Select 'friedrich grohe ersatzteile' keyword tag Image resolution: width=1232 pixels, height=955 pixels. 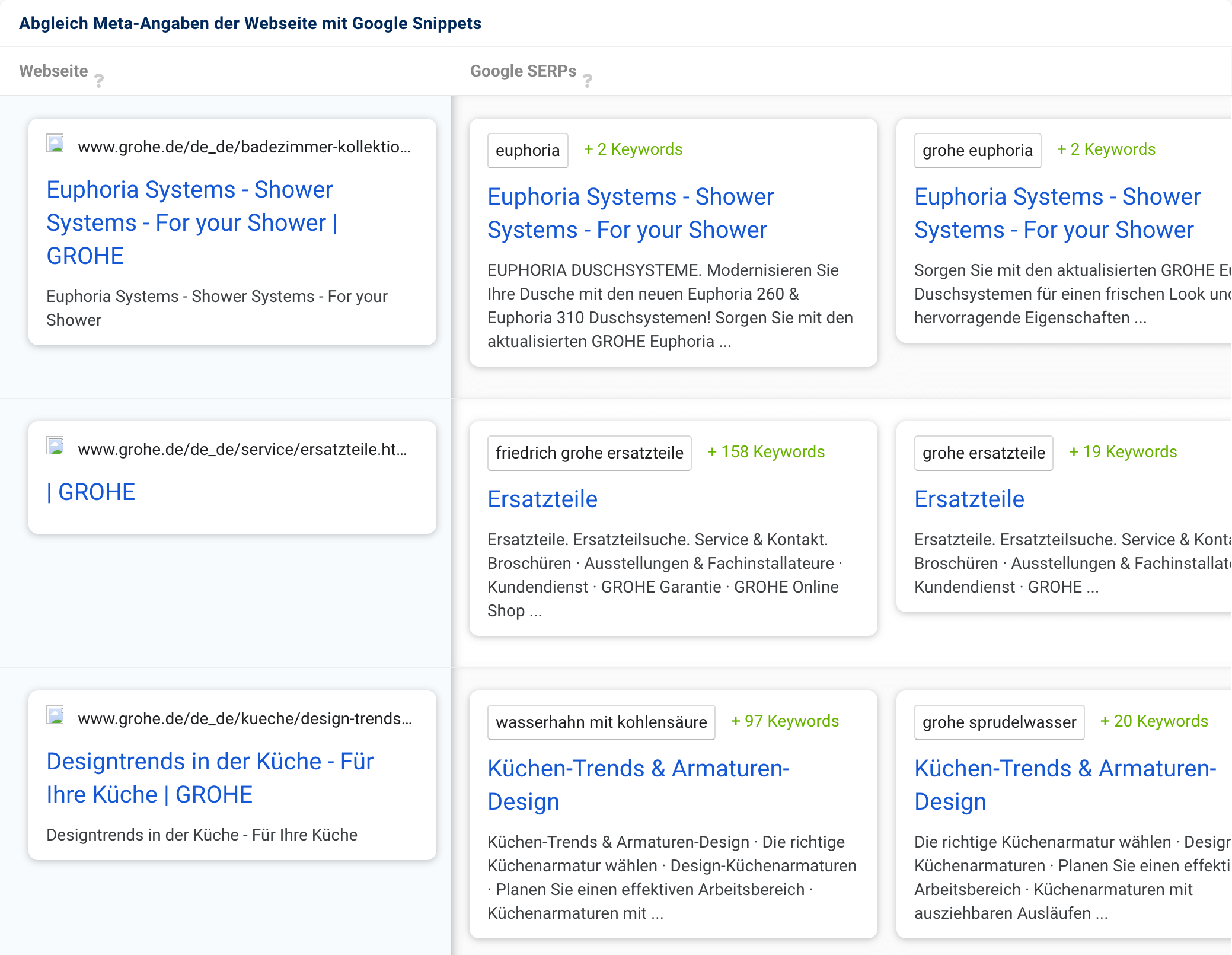tap(589, 453)
